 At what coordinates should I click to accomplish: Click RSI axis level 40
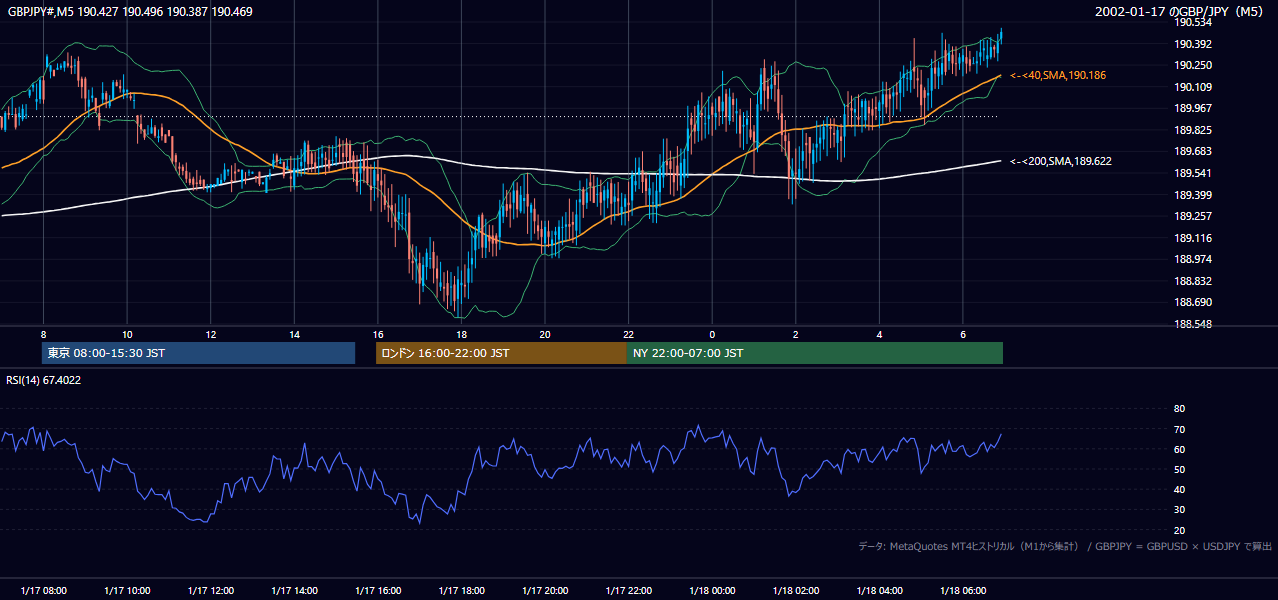[x=1179, y=489]
